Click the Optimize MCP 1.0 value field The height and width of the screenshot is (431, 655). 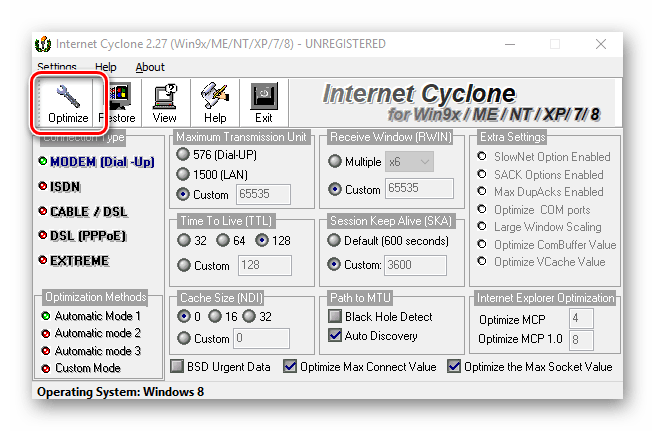click(581, 340)
